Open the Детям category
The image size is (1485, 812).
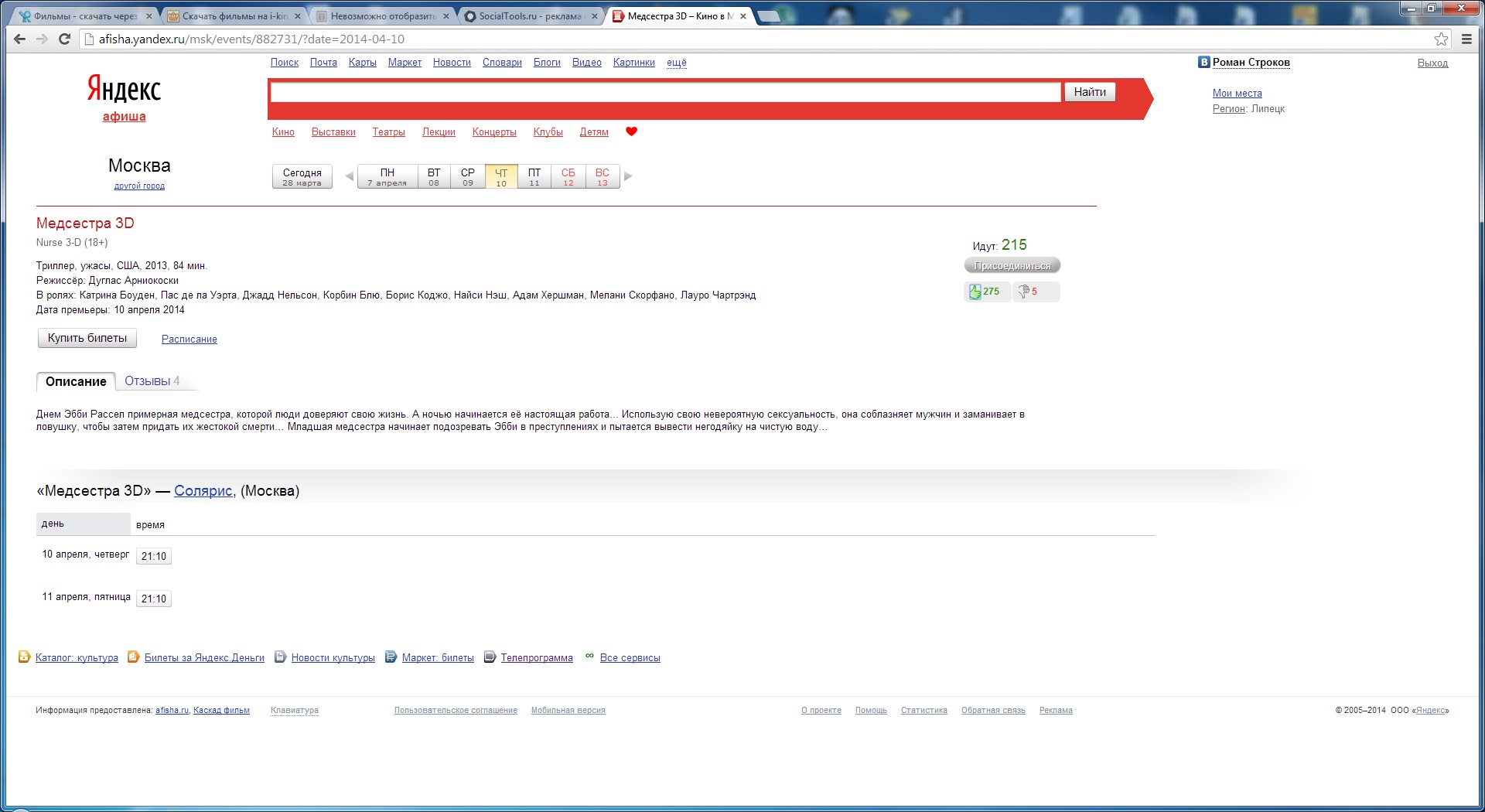[594, 132]
